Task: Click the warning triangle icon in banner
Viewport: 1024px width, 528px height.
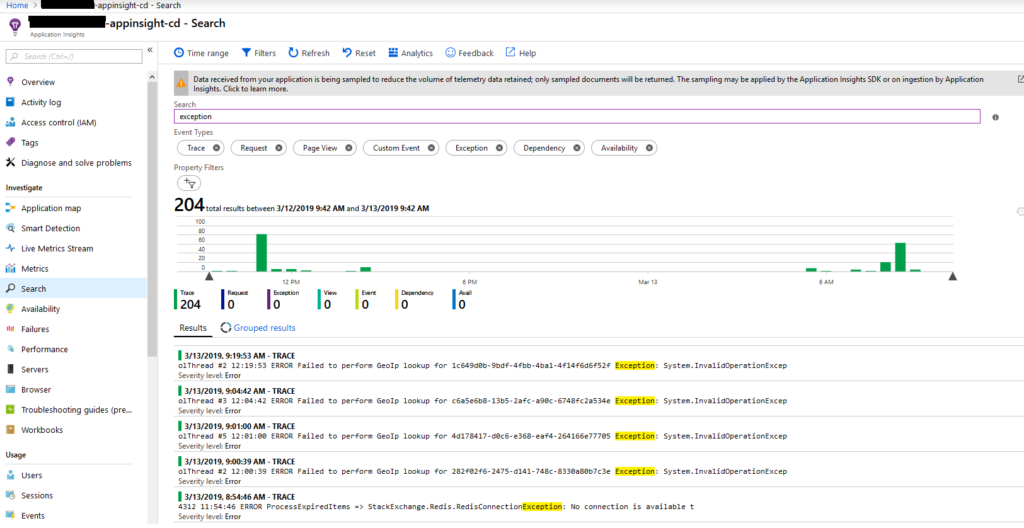Action: click(182, 84)
